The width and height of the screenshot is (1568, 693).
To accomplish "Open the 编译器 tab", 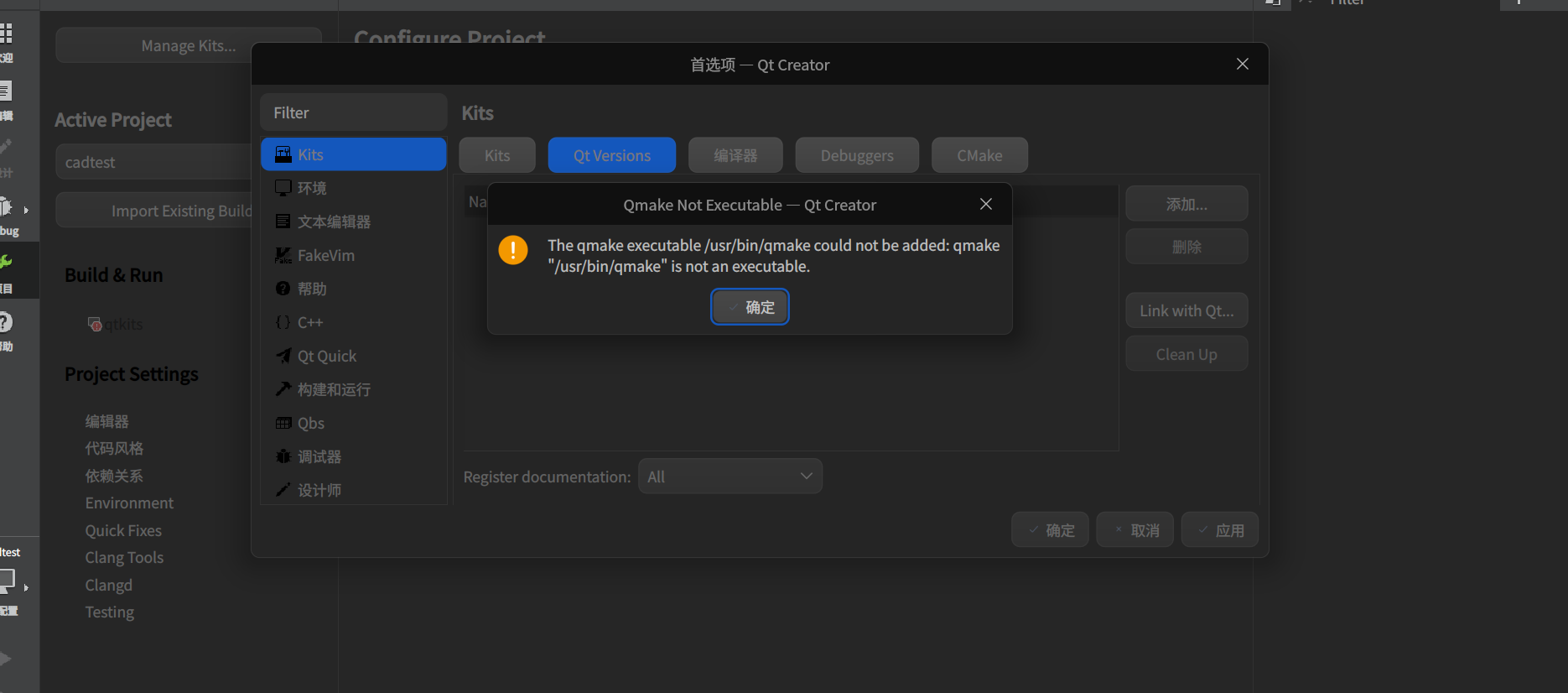I will pyautogui.click(x=735, y=155).
